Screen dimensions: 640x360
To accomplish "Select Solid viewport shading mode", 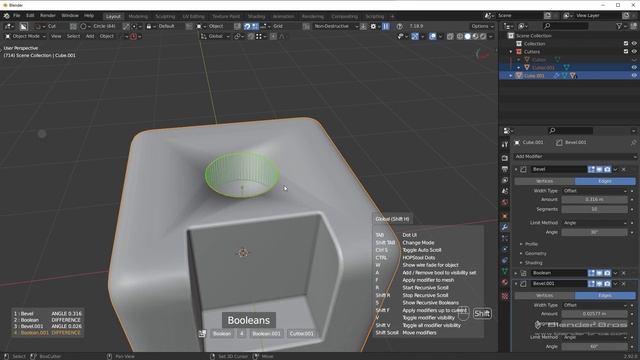I will [467, 36].
